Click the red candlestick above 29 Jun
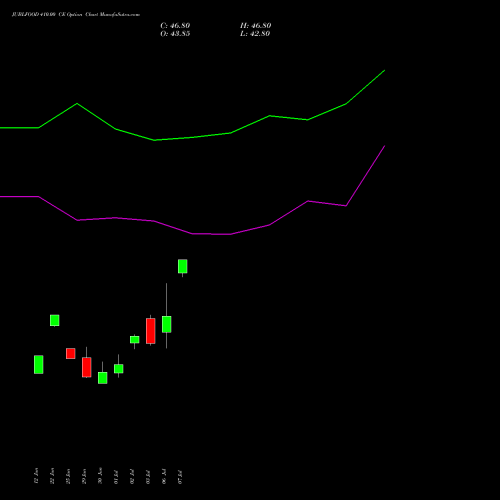Image resolution: width=500 pixels, height=500 pixels. coord(87,367)
